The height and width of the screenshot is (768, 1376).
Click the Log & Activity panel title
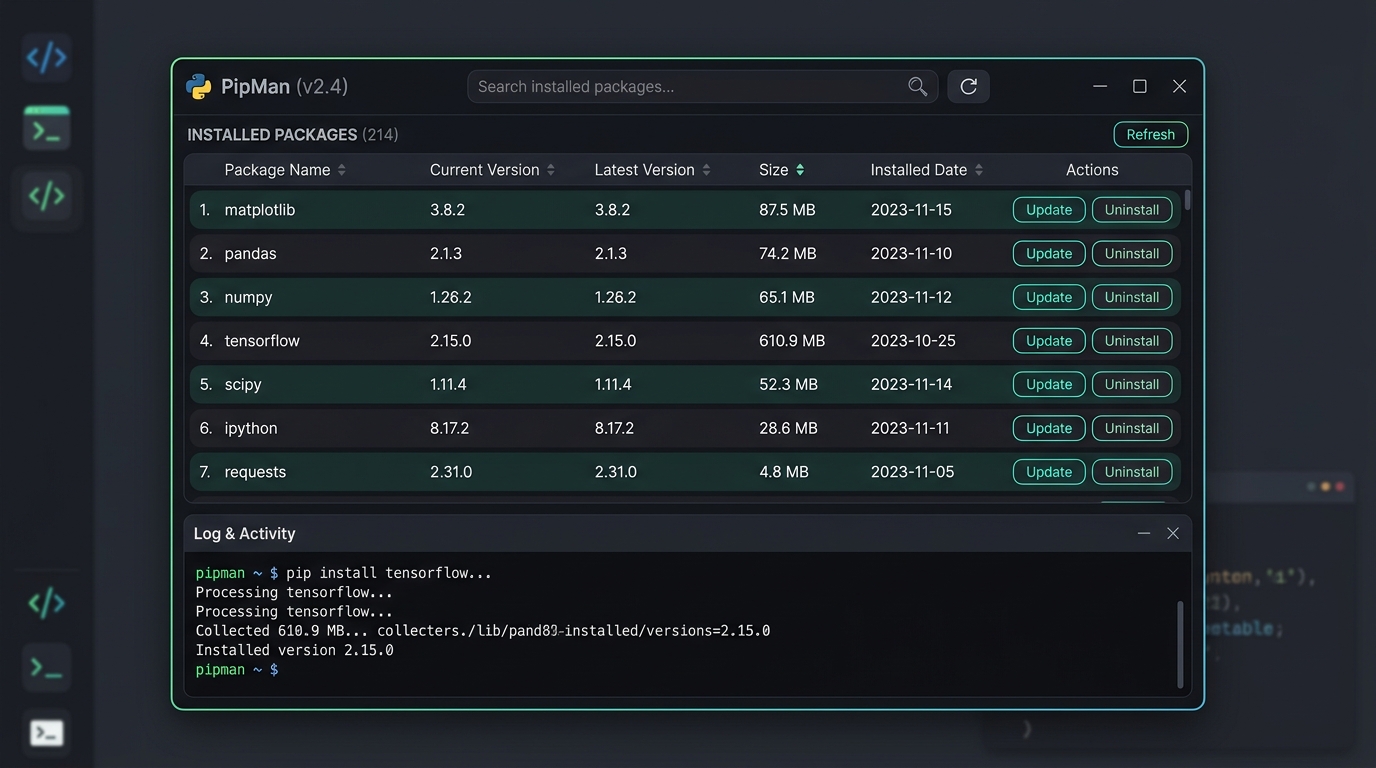point(245,534)
